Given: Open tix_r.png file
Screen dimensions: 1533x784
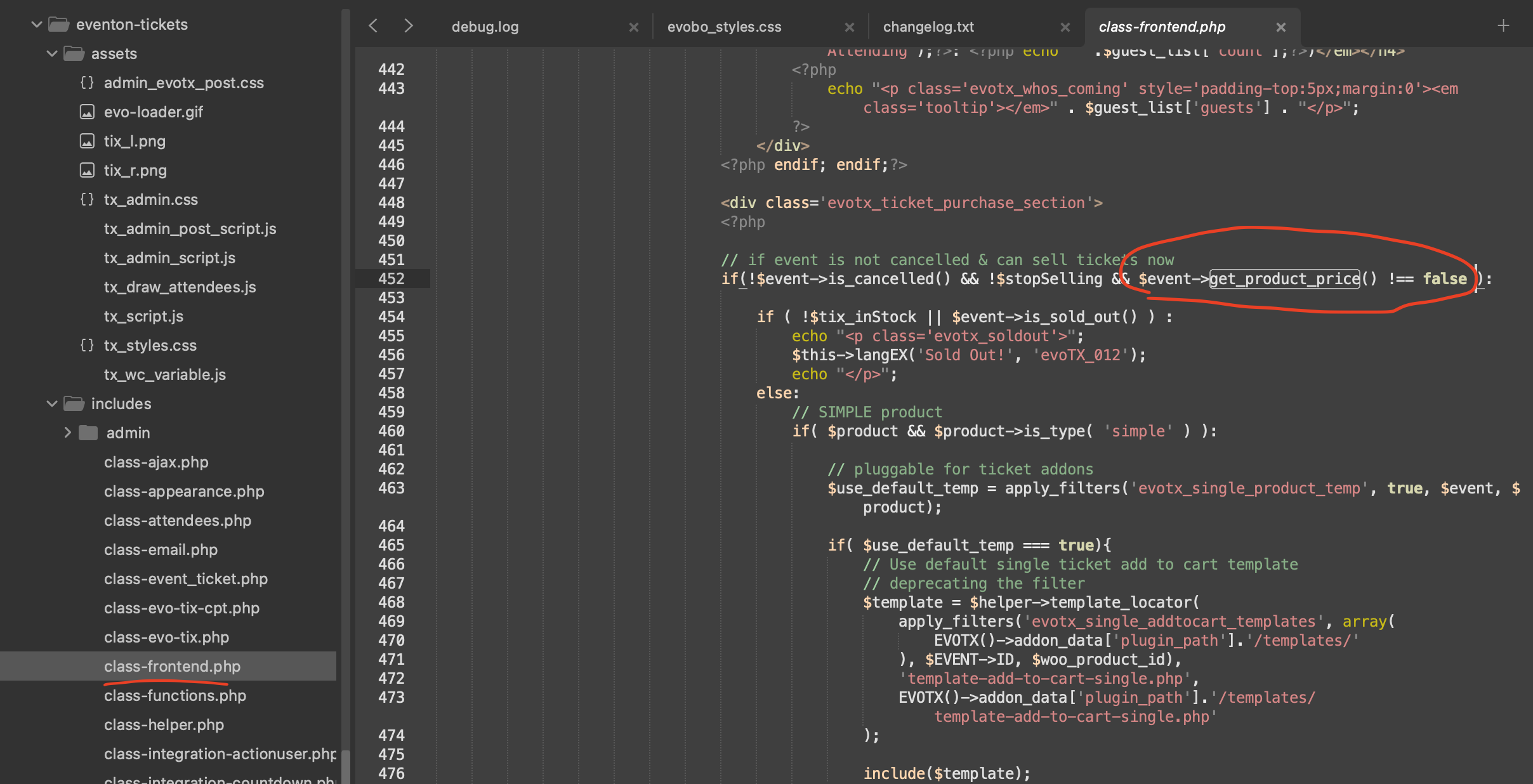Looking at the screenshot, I should click(x=135, y=171).
